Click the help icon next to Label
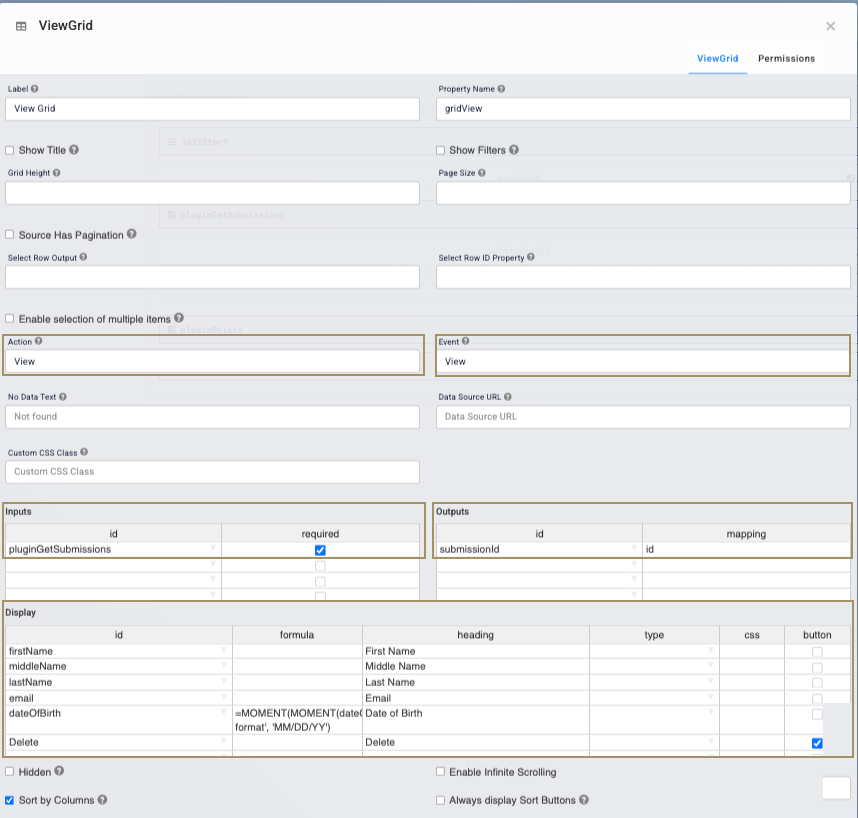The width and height of the screenshot is (858, 818). pos(36,89)
